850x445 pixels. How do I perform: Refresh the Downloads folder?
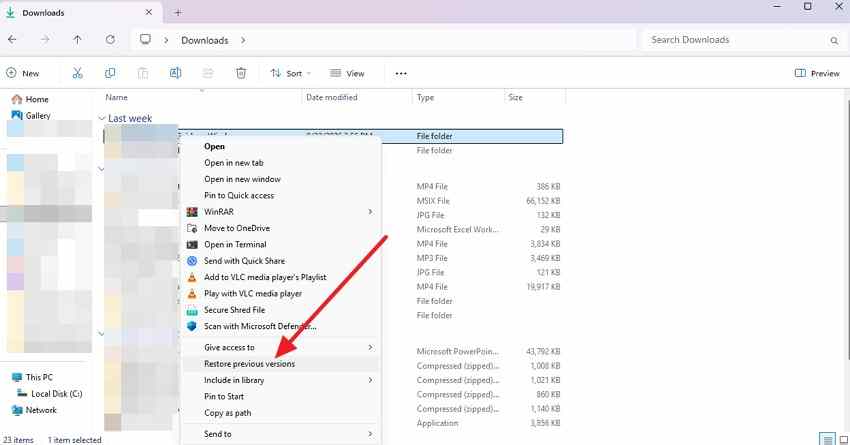[110, 40]
